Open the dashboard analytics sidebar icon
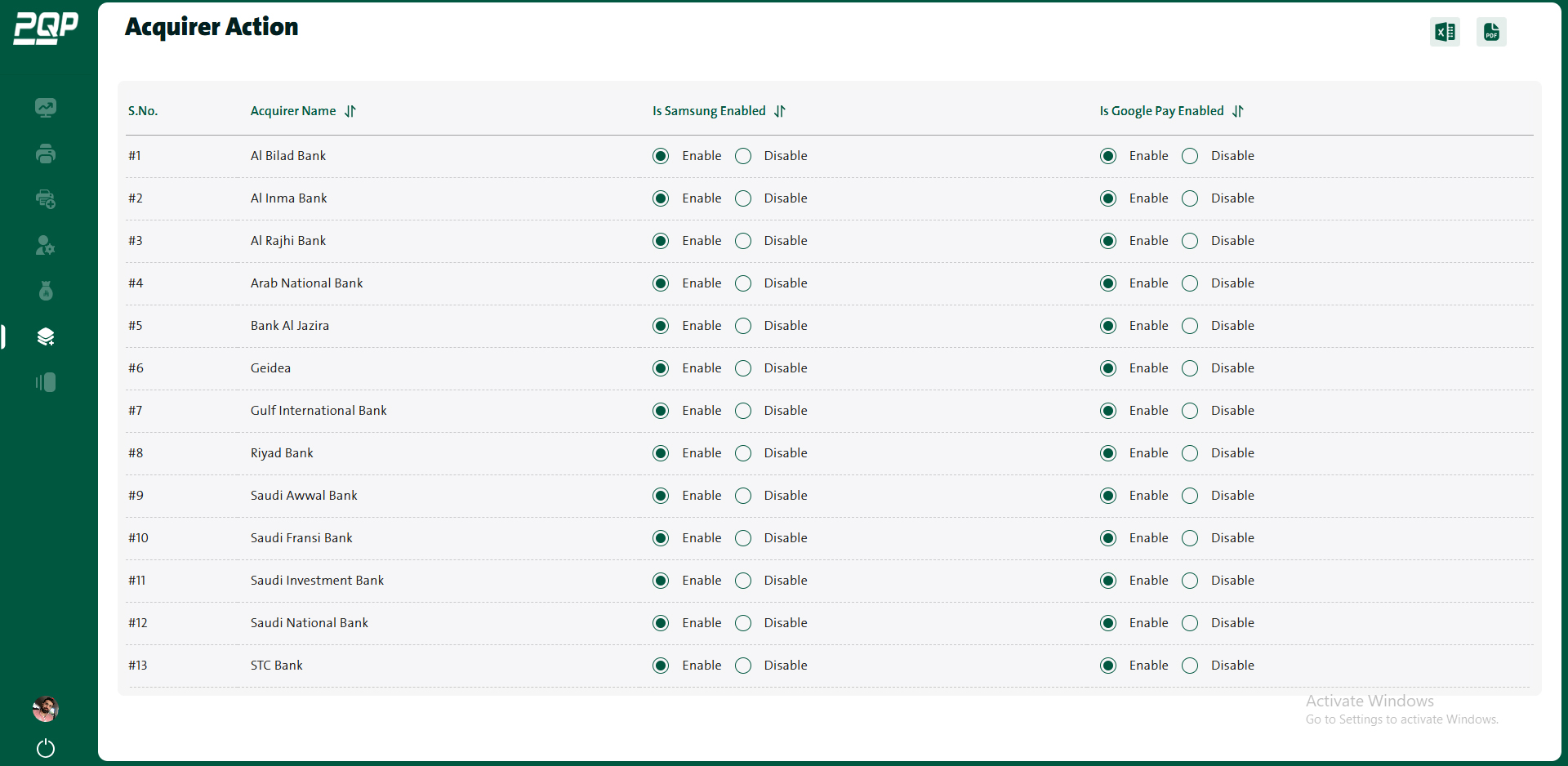The height and width of the screenshot is (766, 1568). (46, 107)
